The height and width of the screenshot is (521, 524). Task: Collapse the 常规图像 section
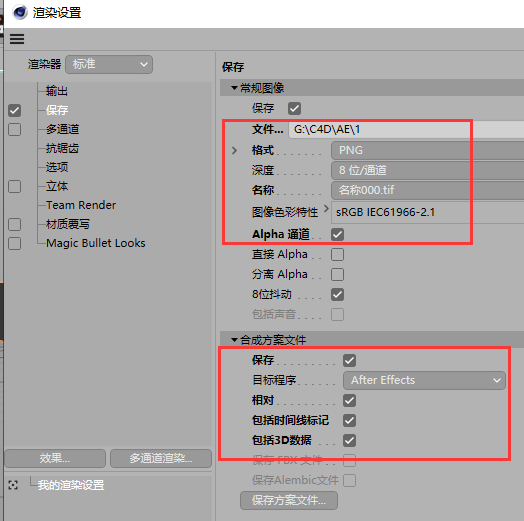point(234,88)
